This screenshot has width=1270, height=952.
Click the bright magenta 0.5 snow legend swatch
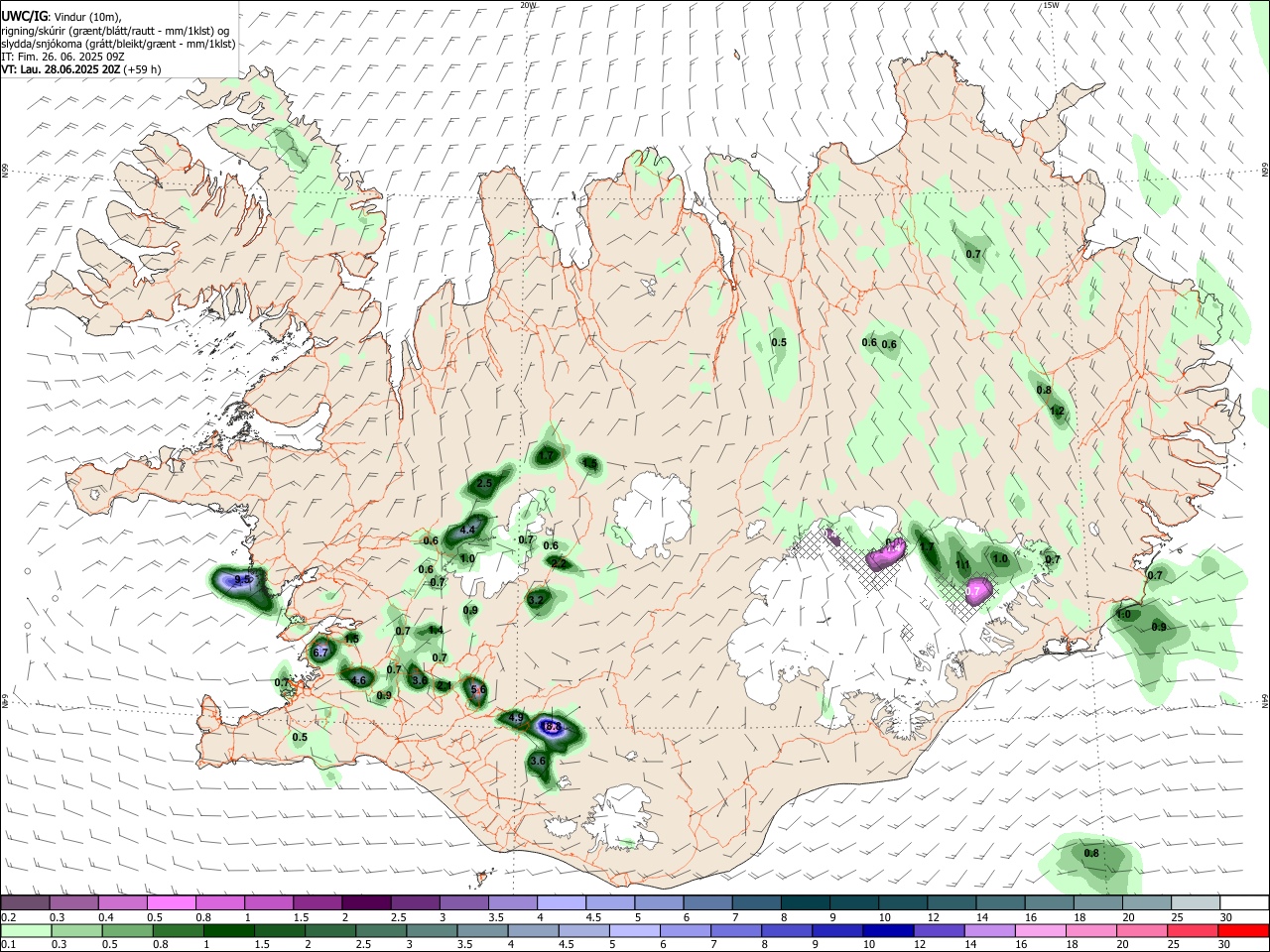[x=171, y=902]
